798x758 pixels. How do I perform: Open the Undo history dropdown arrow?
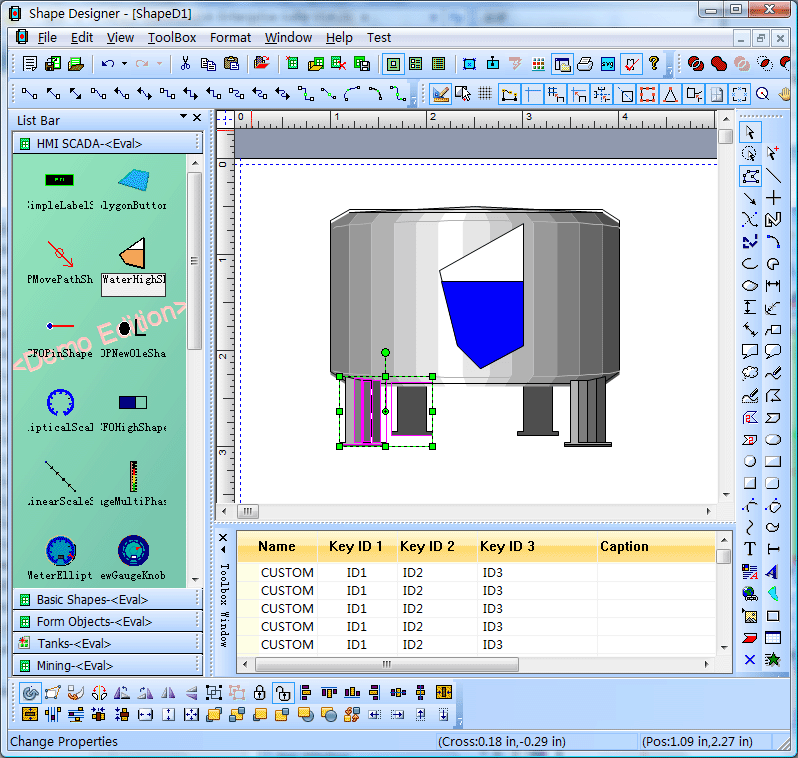pyautogui.click(x=124, y=63)
